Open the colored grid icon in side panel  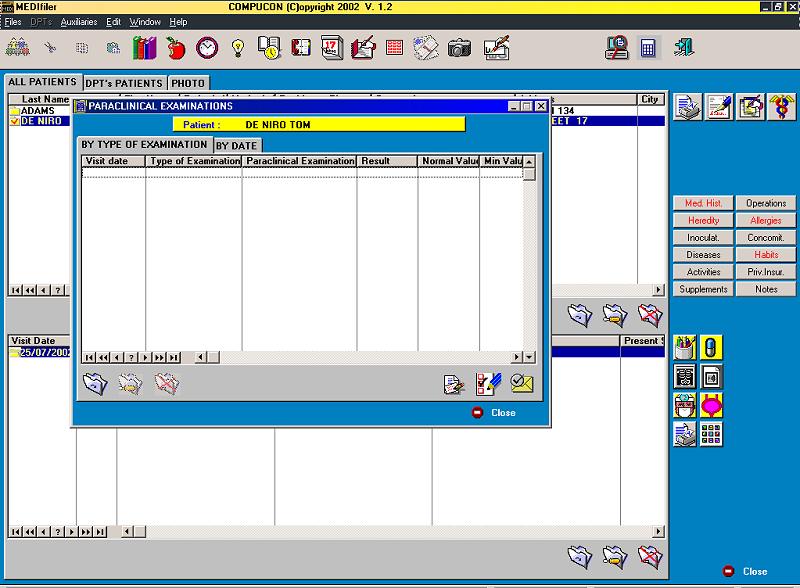click(x=711, y=435)
